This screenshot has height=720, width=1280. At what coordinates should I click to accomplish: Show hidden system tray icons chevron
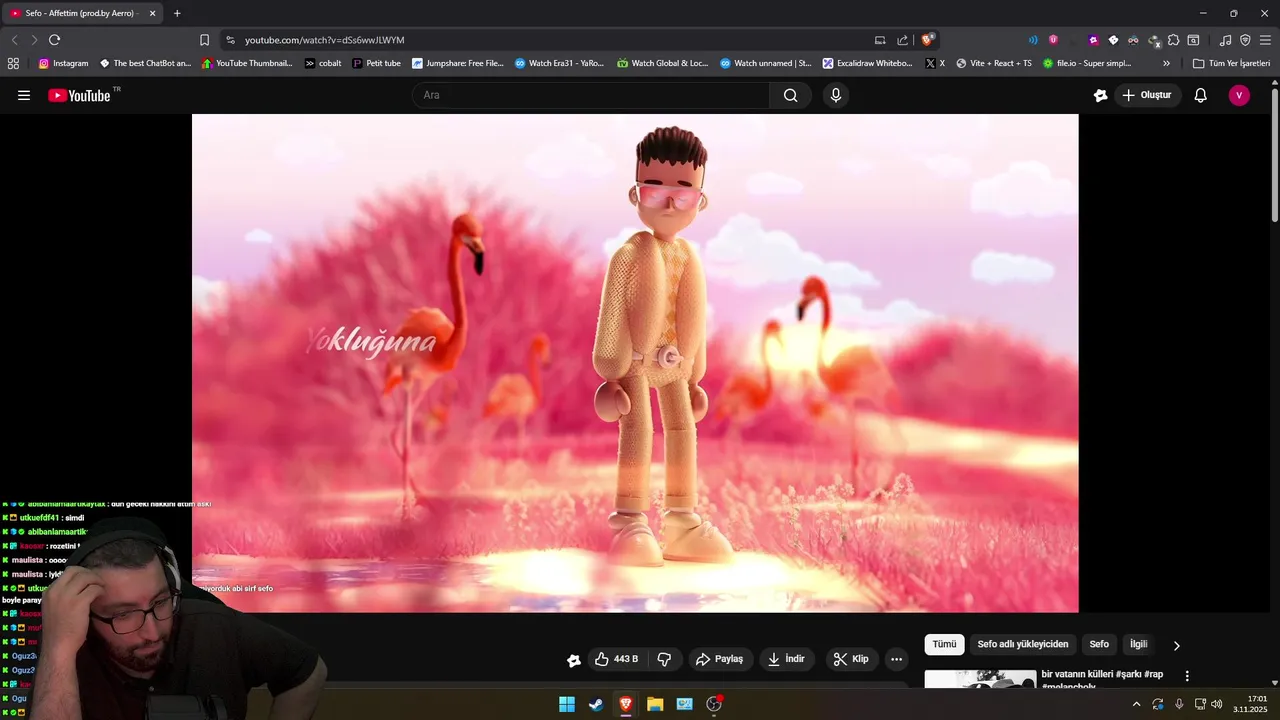tap(1136, 704)
